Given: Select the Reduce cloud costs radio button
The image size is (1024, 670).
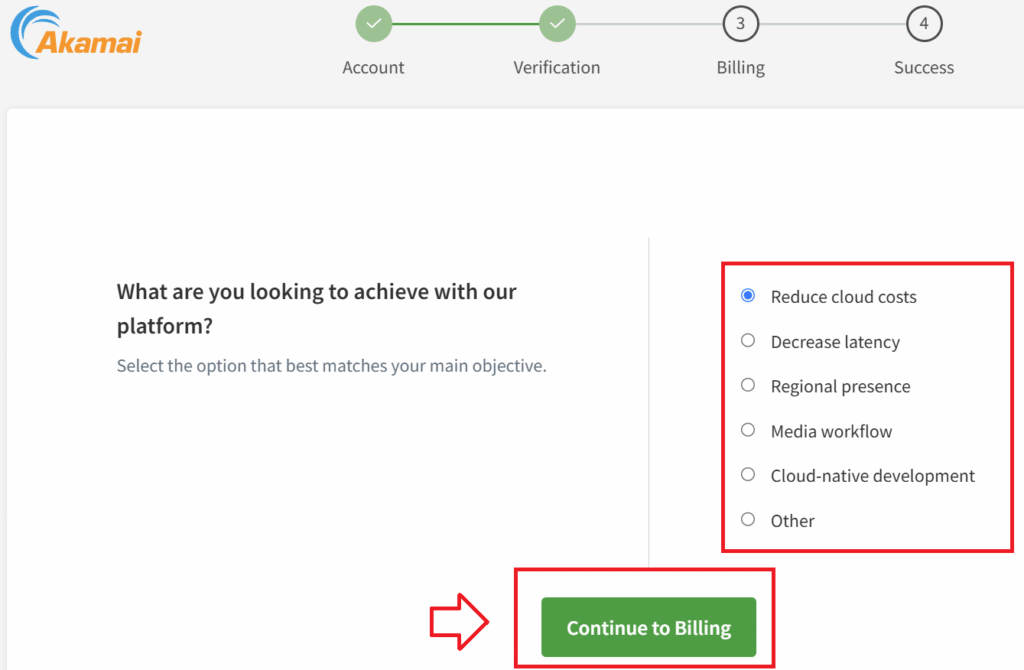Looking at the screenshot, I should click(748, 296).
